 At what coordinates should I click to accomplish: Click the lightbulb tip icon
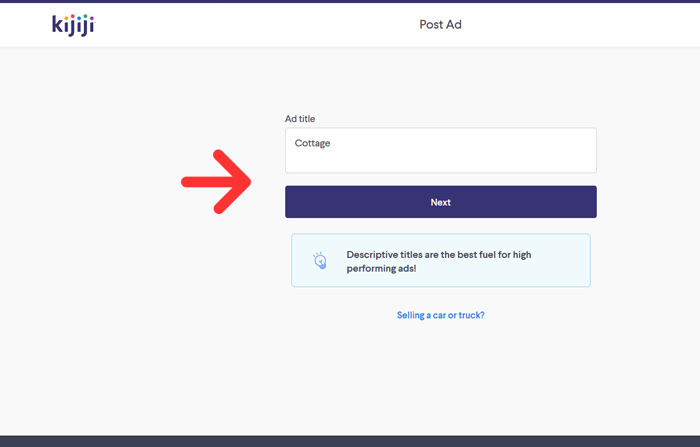(x=320, y=260)
